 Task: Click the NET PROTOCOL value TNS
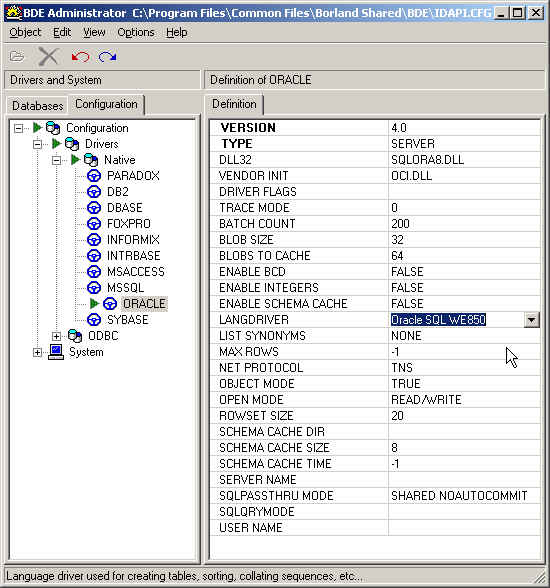402,368
